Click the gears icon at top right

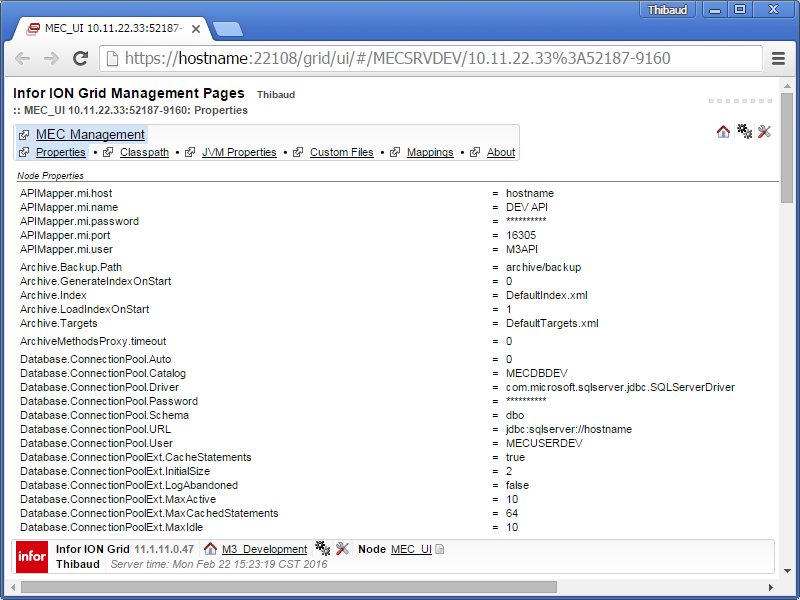click(x=744, y=132)
